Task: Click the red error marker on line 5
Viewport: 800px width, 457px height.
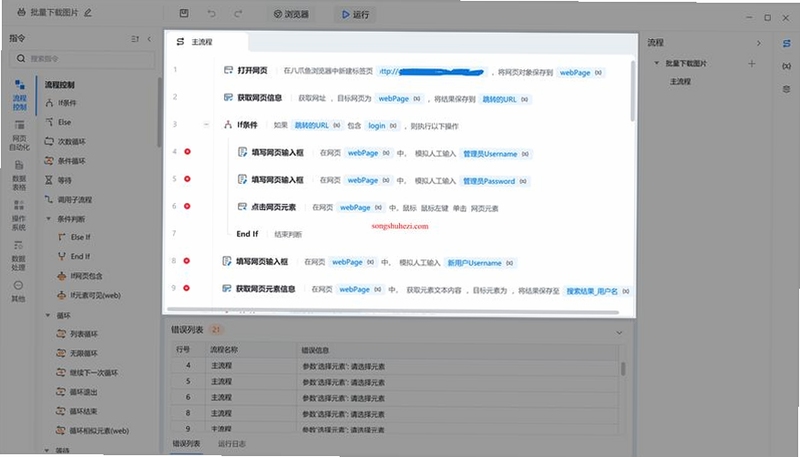Action: point(187,179)
